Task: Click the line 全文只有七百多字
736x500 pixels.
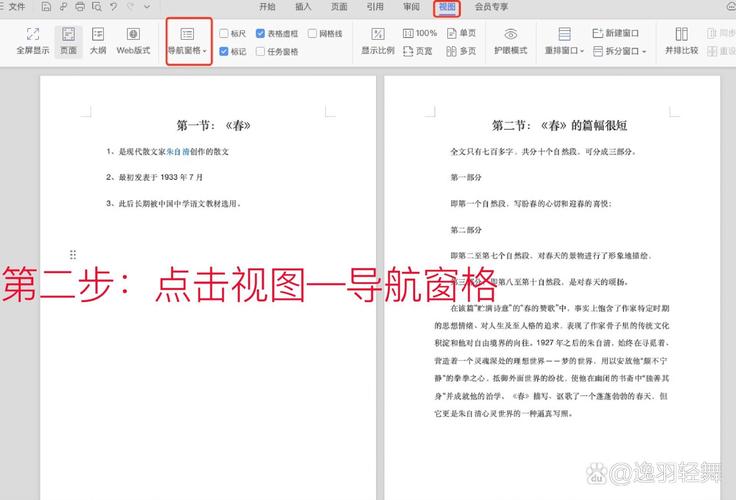Action: coord(544,152)
